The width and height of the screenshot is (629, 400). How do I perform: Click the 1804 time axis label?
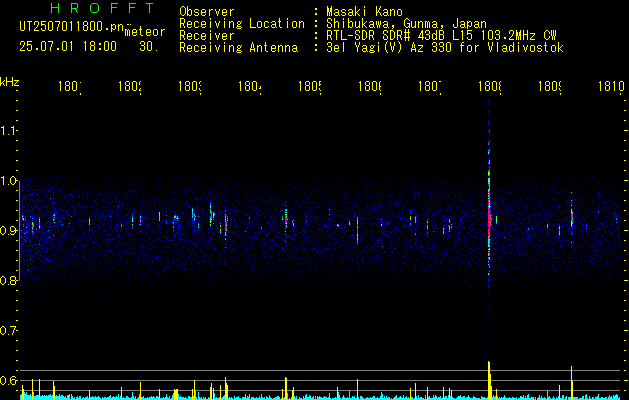[x=250, y=86]
